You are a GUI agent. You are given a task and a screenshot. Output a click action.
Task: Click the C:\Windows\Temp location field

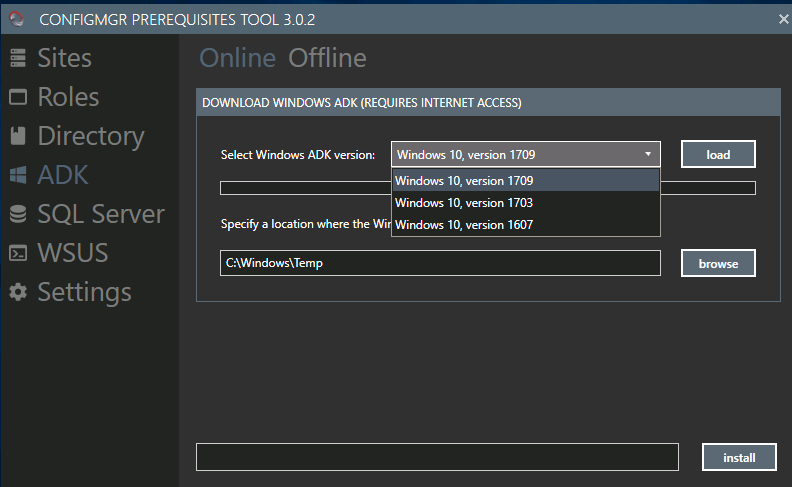point(440,263)
